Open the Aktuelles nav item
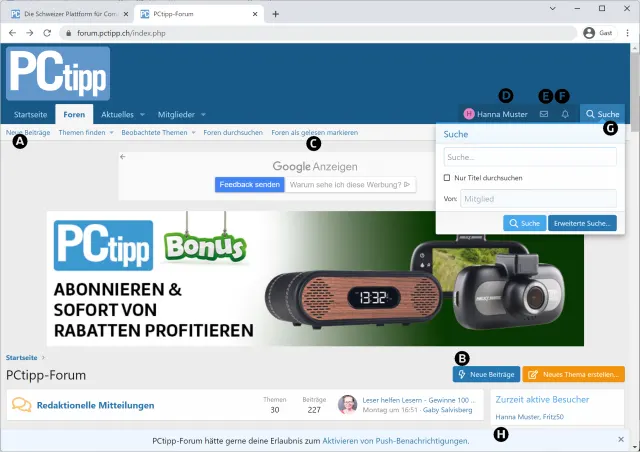This screenshot has height=452, width=640. click(118, 115)
